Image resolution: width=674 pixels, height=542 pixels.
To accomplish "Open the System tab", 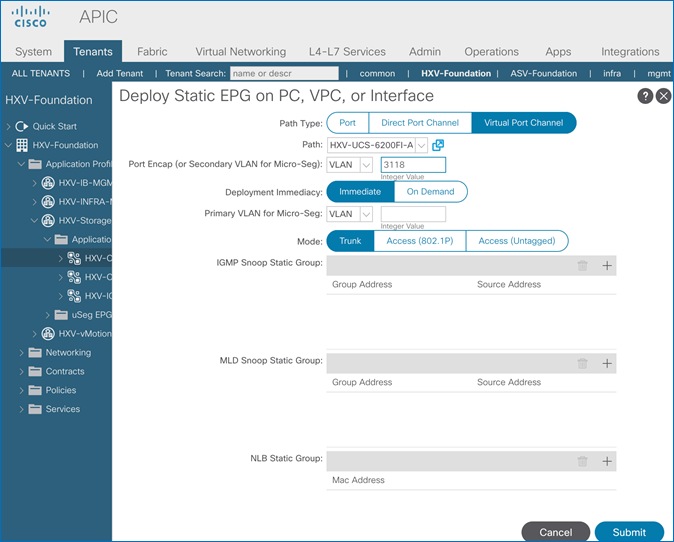I will 33,52.
